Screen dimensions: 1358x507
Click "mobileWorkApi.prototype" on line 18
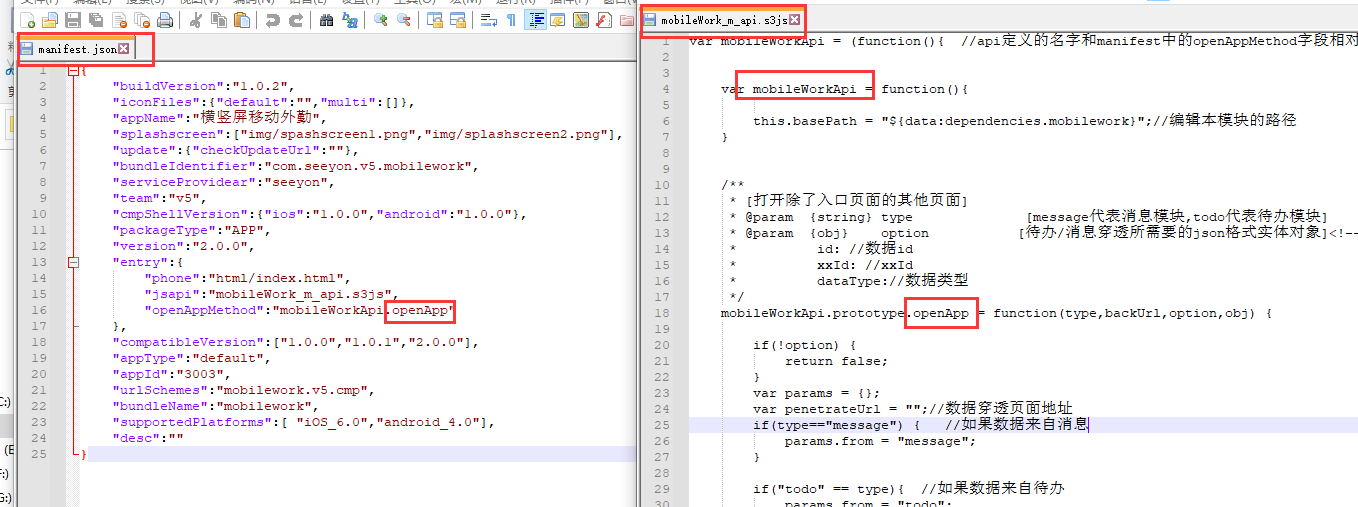tap(813, 313)
